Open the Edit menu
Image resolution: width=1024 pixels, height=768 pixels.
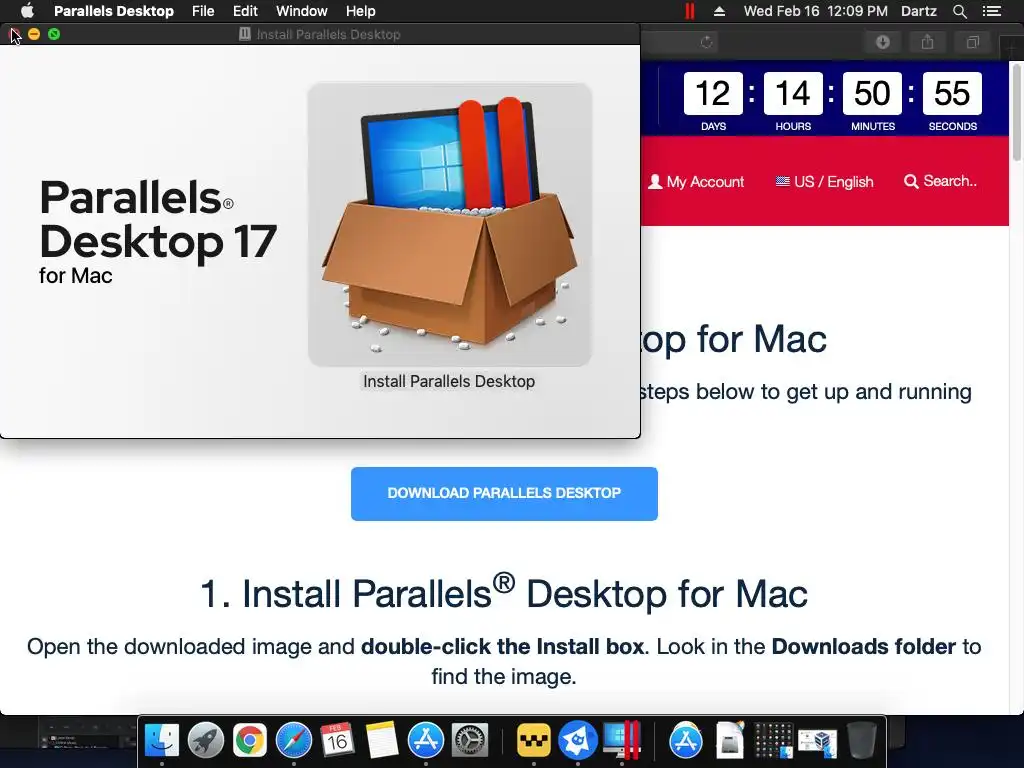[x=245, y=11]
